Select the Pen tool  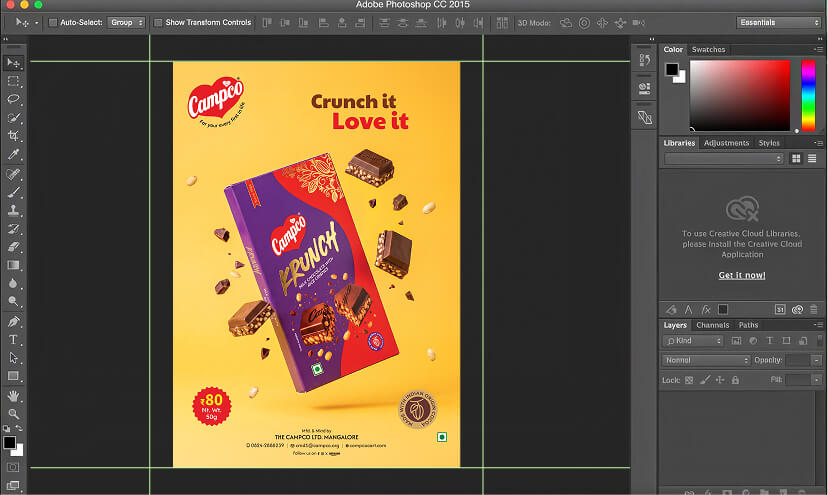coord(13,321)
